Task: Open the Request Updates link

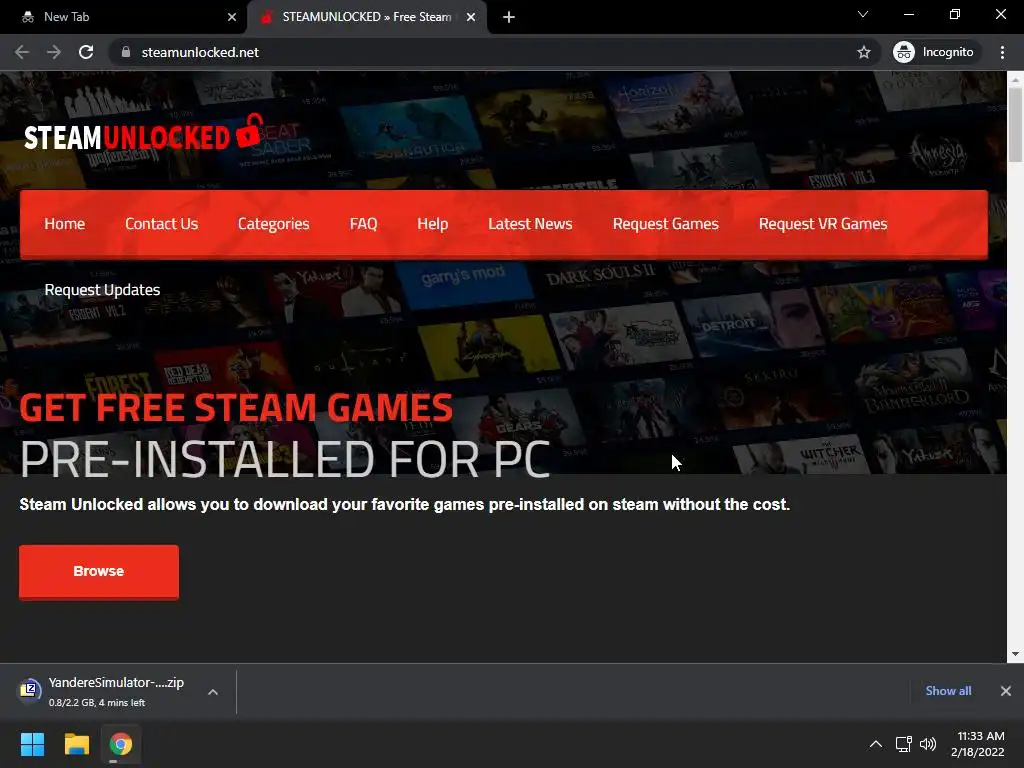Action: coord(102,290)
